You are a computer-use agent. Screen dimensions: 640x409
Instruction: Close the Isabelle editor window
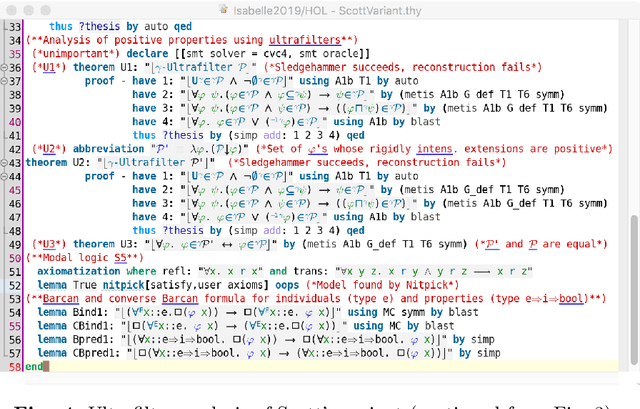[x=12, y=8]
